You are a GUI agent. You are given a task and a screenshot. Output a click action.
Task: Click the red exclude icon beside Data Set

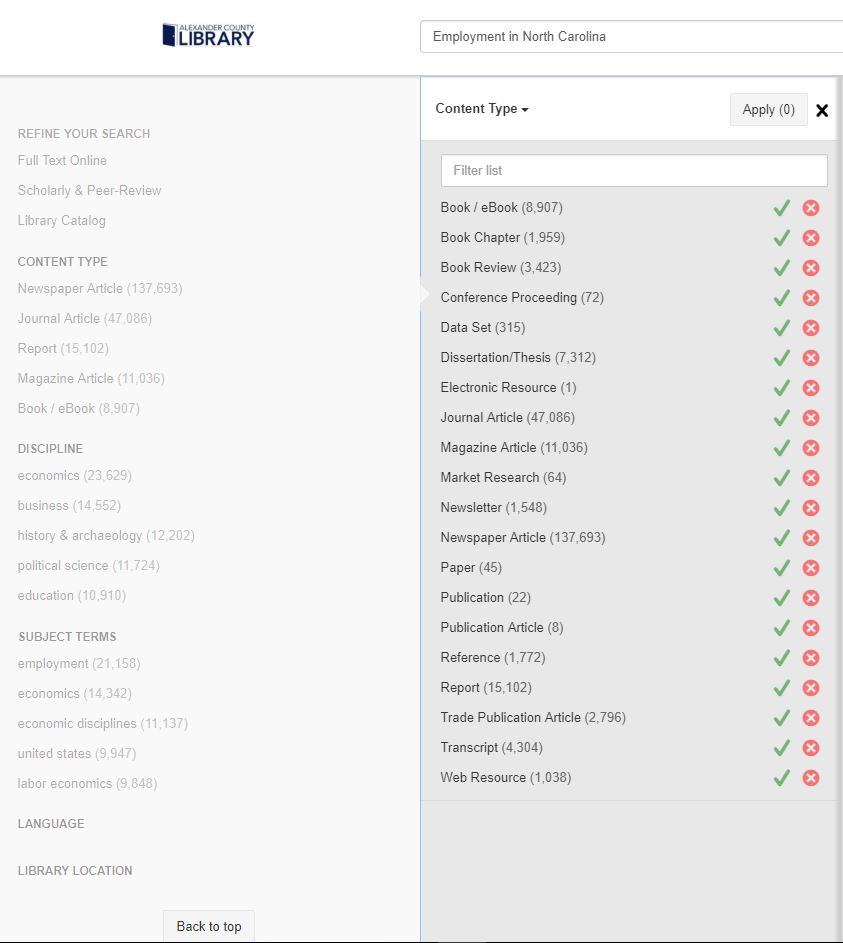tap(811, 328)
